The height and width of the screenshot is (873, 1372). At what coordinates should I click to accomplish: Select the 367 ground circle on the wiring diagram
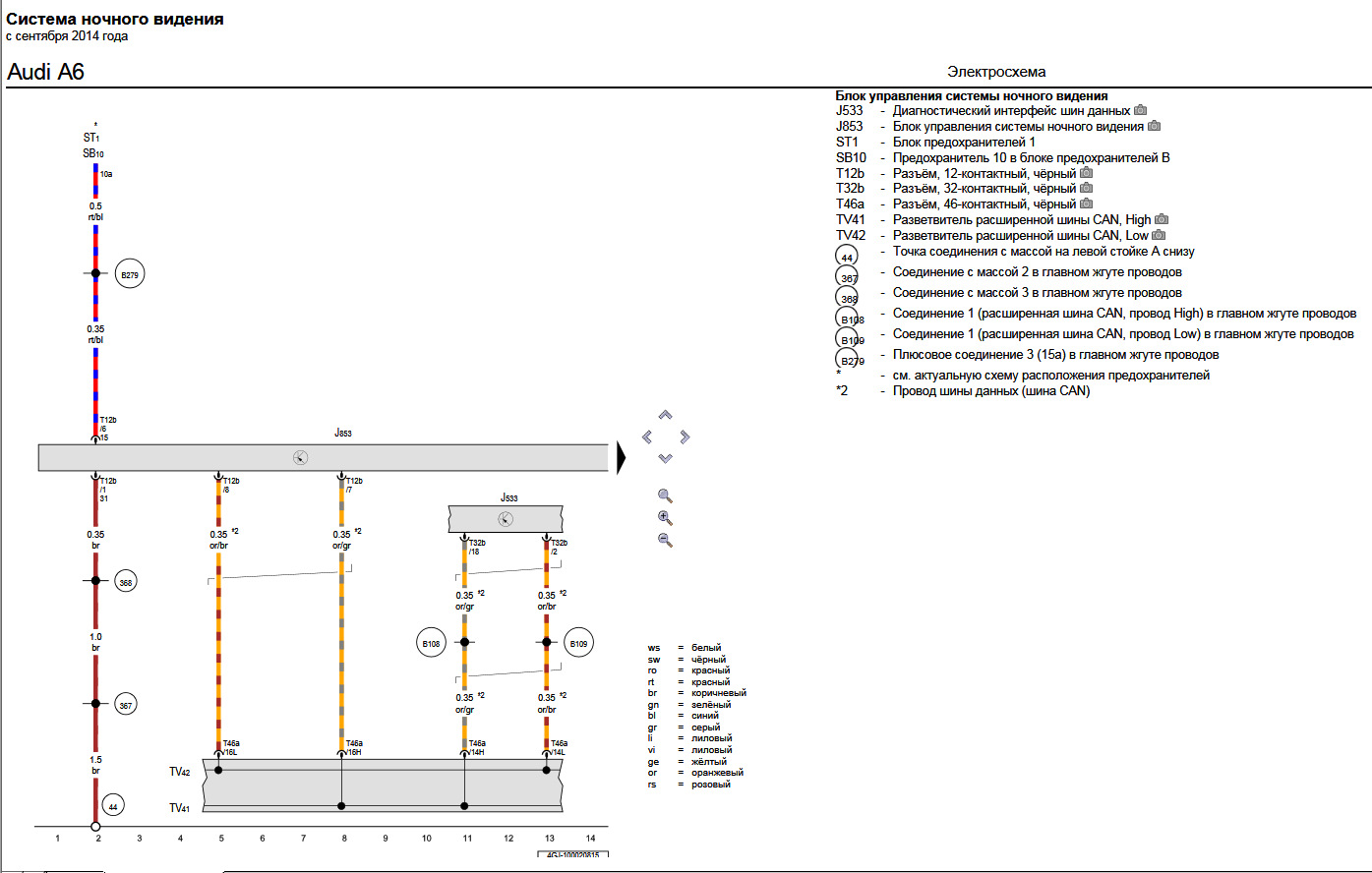coord(126,705)
